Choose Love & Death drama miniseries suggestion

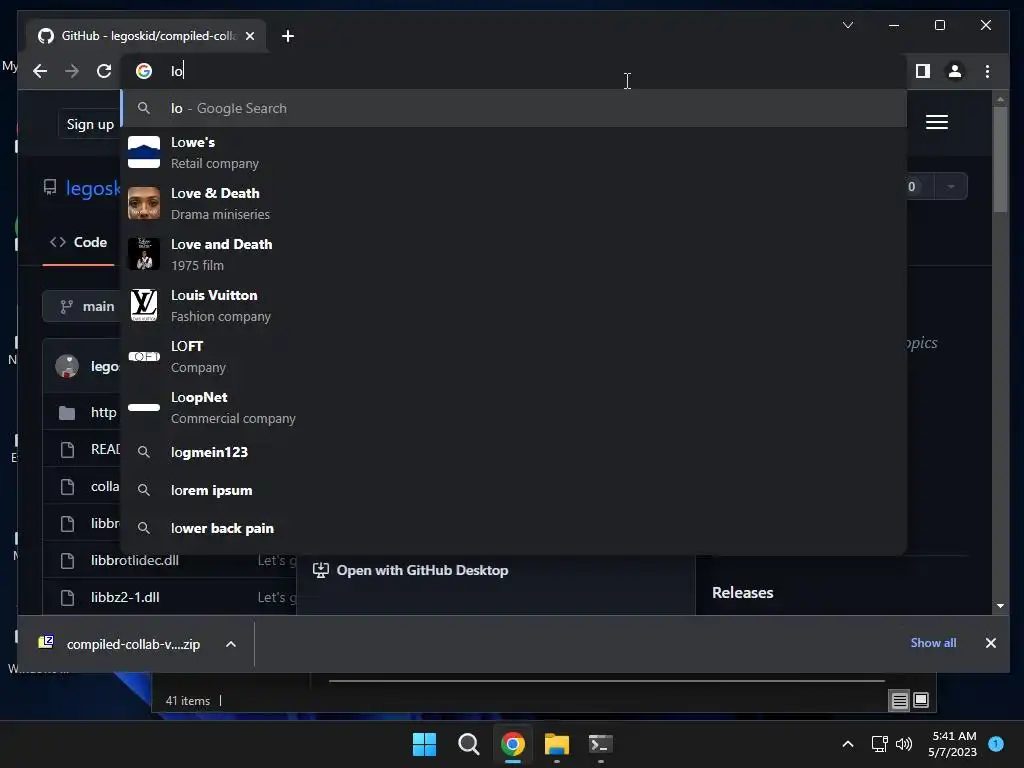[514, 203]
